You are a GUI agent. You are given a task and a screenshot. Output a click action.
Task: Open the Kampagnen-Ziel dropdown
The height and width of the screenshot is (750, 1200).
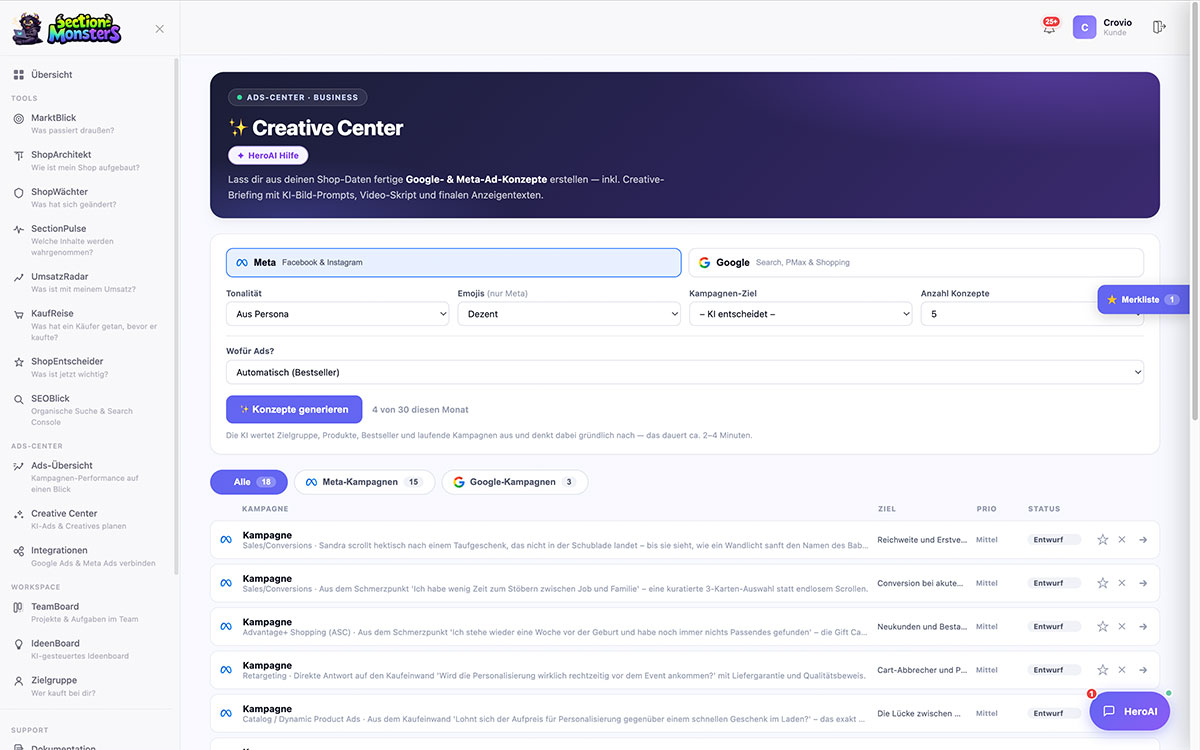(801, 314)
